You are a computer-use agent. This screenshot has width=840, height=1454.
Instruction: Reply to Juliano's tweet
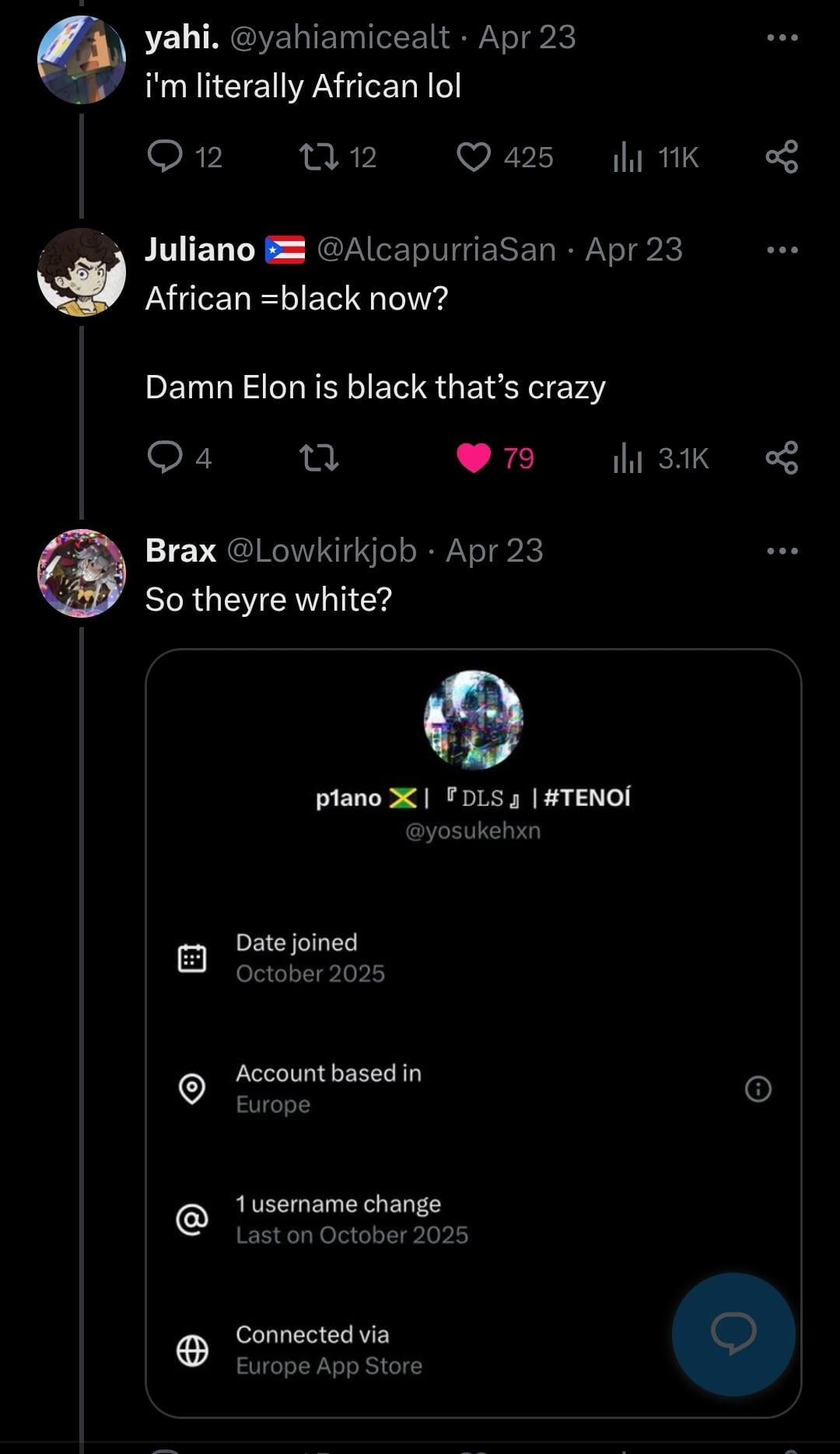tap(165, 457)
